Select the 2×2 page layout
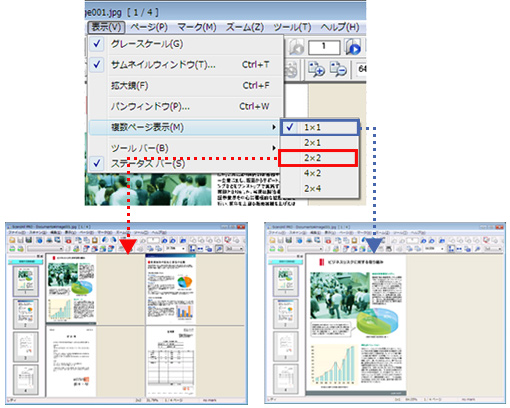 [318, 158]
